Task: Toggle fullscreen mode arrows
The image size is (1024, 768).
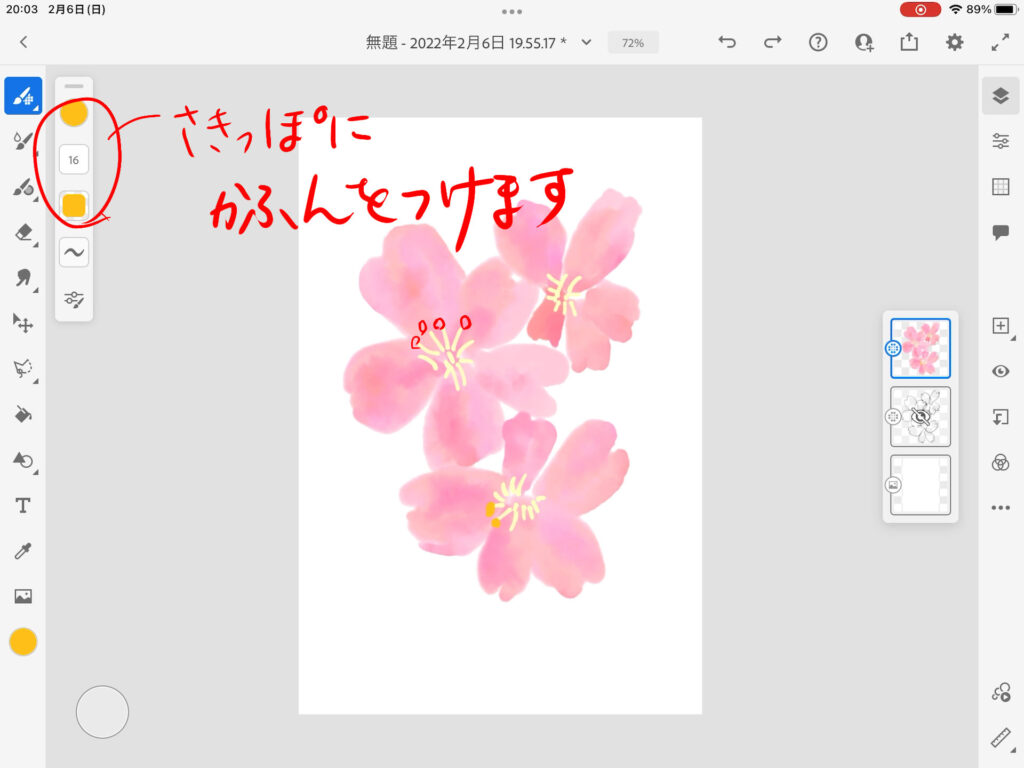Action: coord(1000,42)
